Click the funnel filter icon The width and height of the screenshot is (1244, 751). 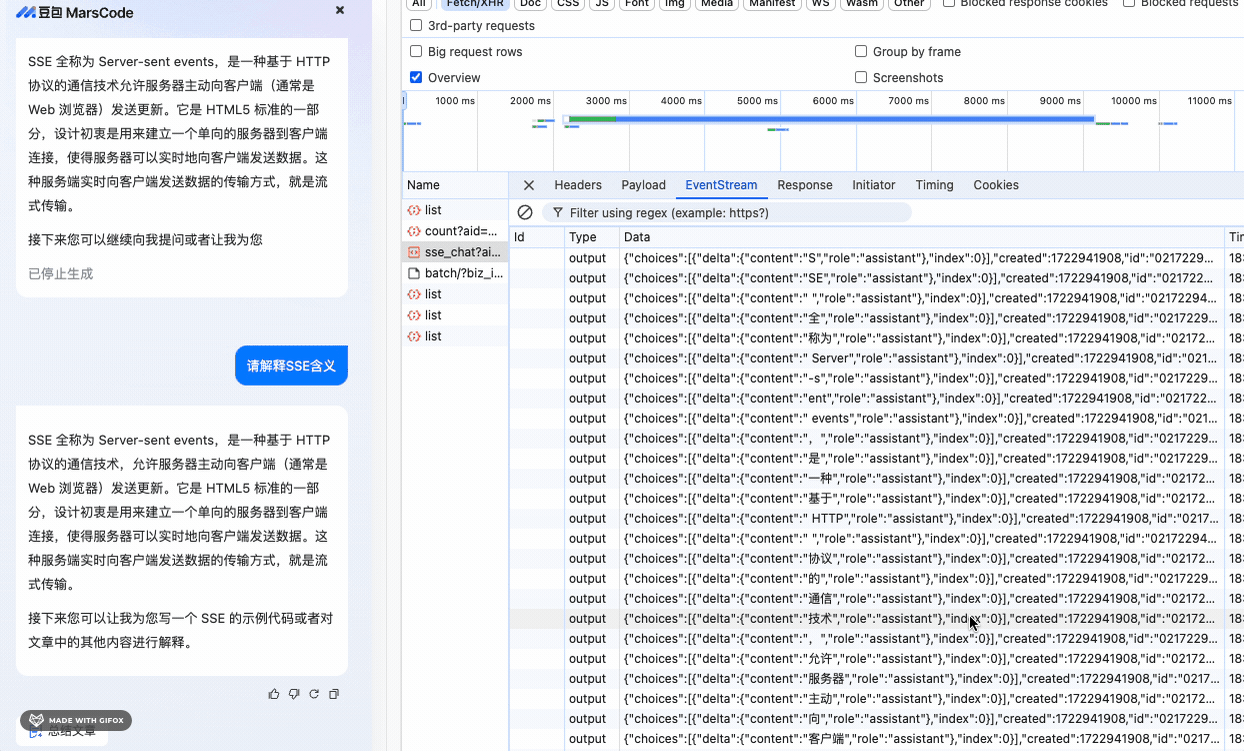(558, 213)
